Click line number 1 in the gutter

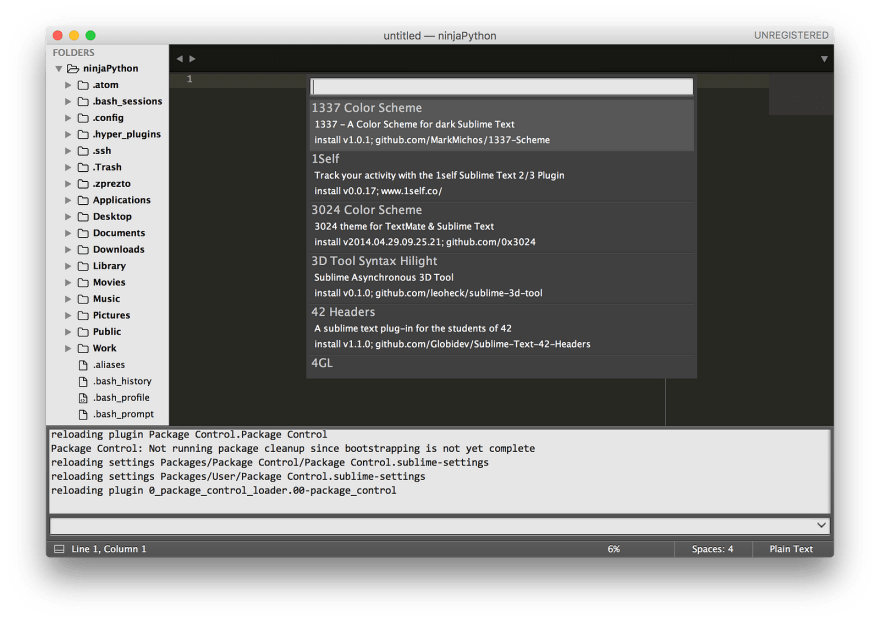coord(190,79)
